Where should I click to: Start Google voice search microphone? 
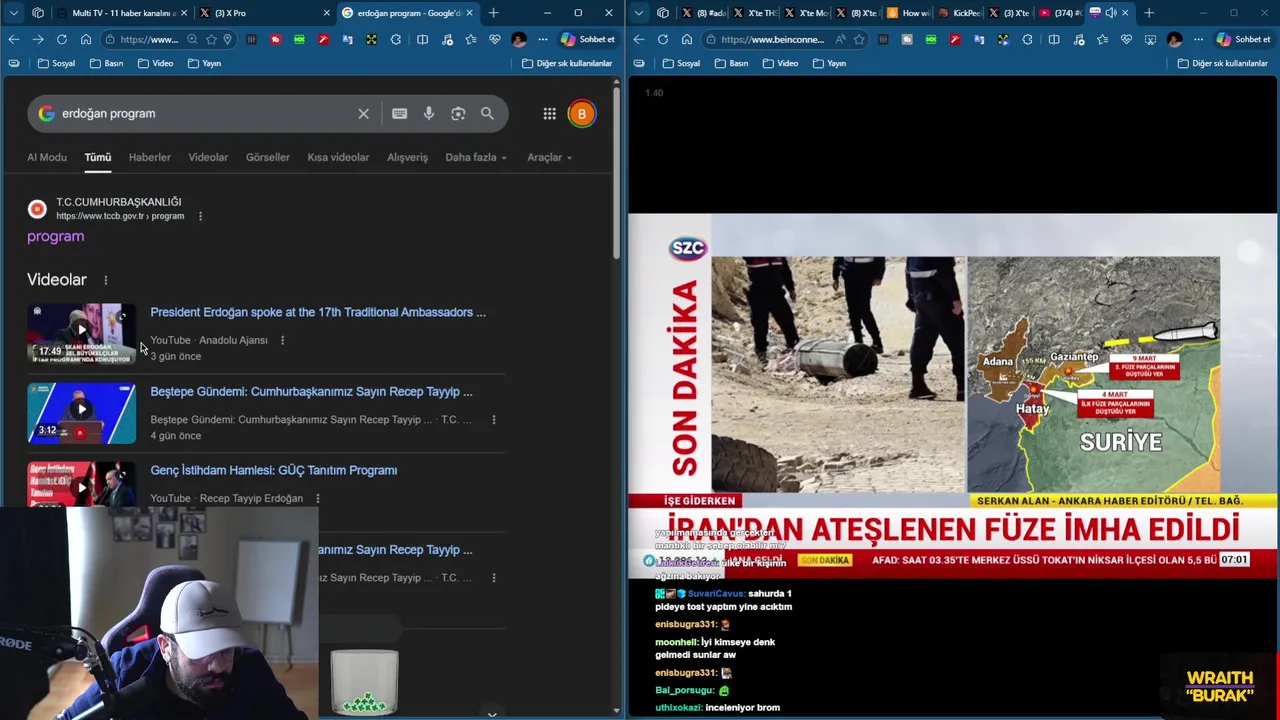pos(428,113)
